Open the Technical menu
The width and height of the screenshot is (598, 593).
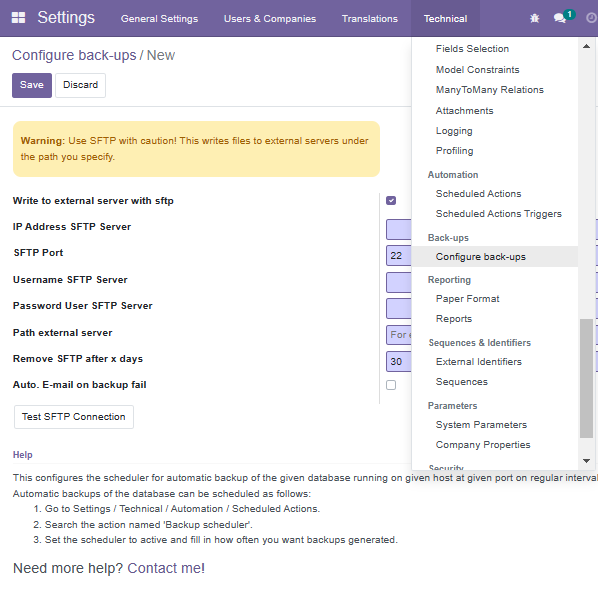tap(445, 18)
